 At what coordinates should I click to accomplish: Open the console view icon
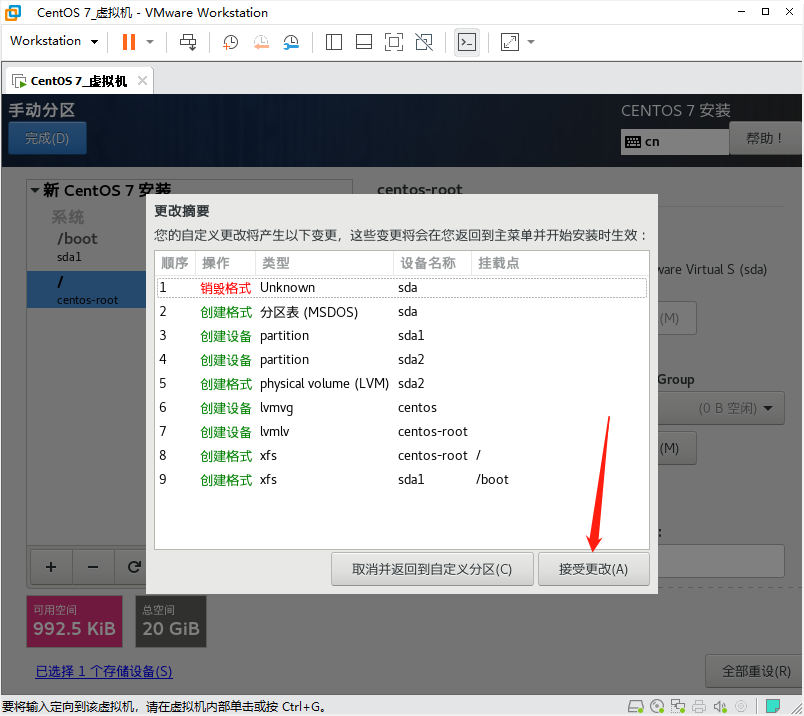coord(467,42)
